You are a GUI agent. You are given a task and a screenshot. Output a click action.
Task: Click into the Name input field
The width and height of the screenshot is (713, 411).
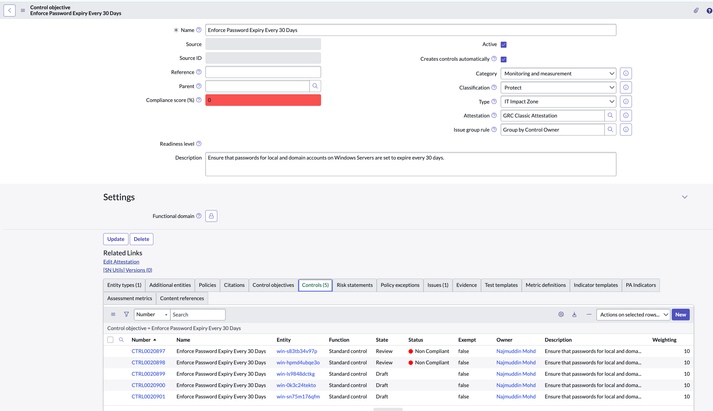pyautogui.click(x=411, y=30)
